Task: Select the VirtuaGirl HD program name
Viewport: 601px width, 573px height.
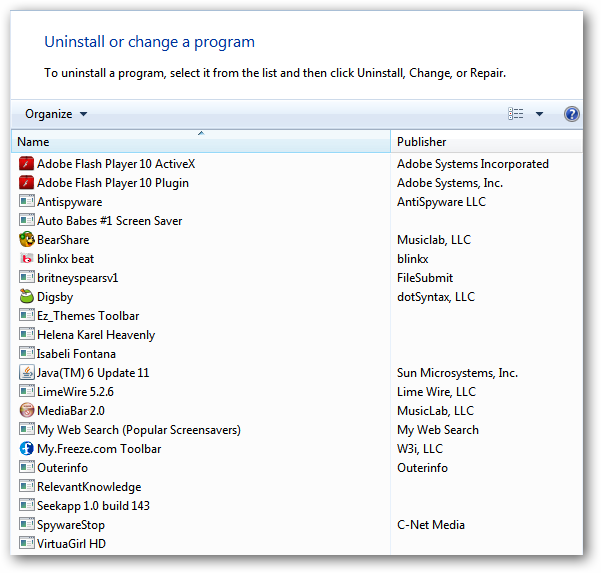Action: coord(72,544)
